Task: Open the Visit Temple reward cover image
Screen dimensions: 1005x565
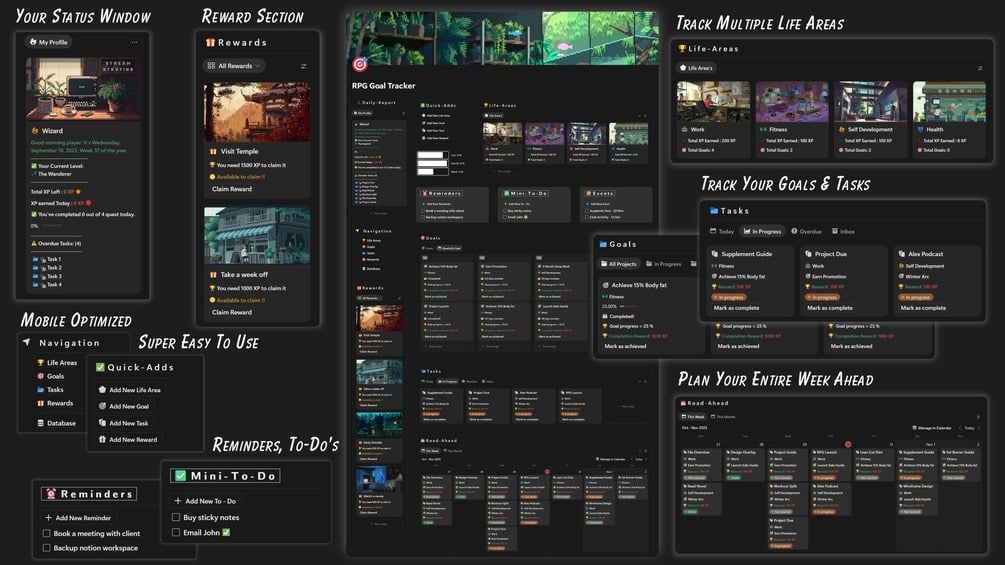Action: tap(257, 112)
